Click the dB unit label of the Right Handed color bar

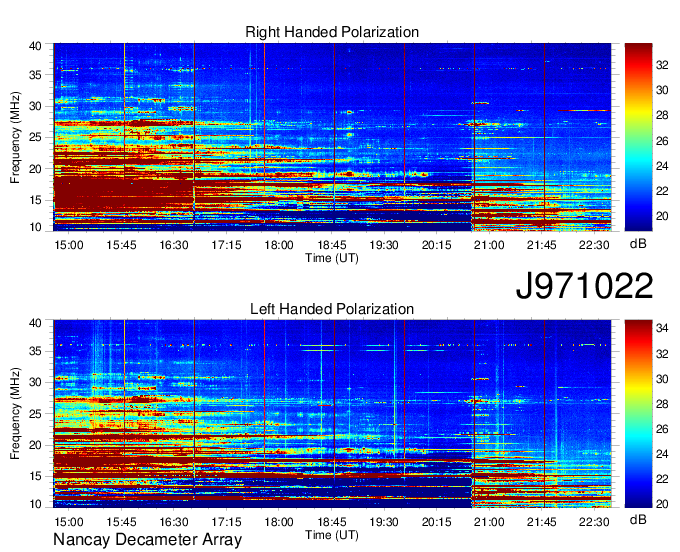(638, 244)
